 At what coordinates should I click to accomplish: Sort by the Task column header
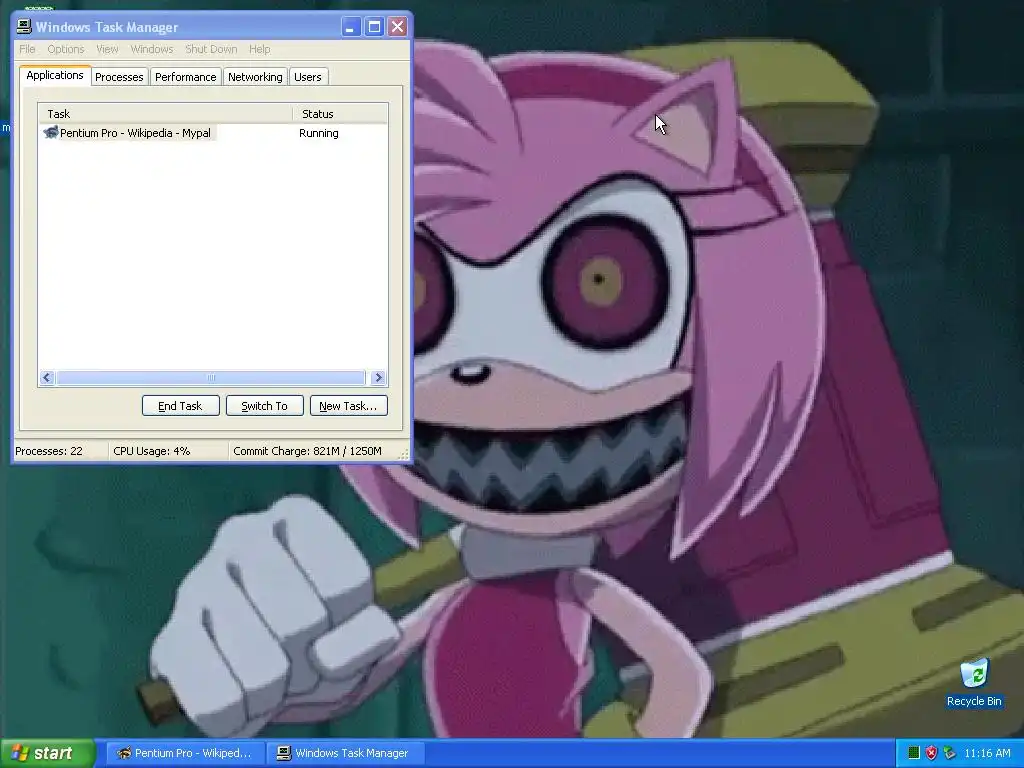point(165,114)
